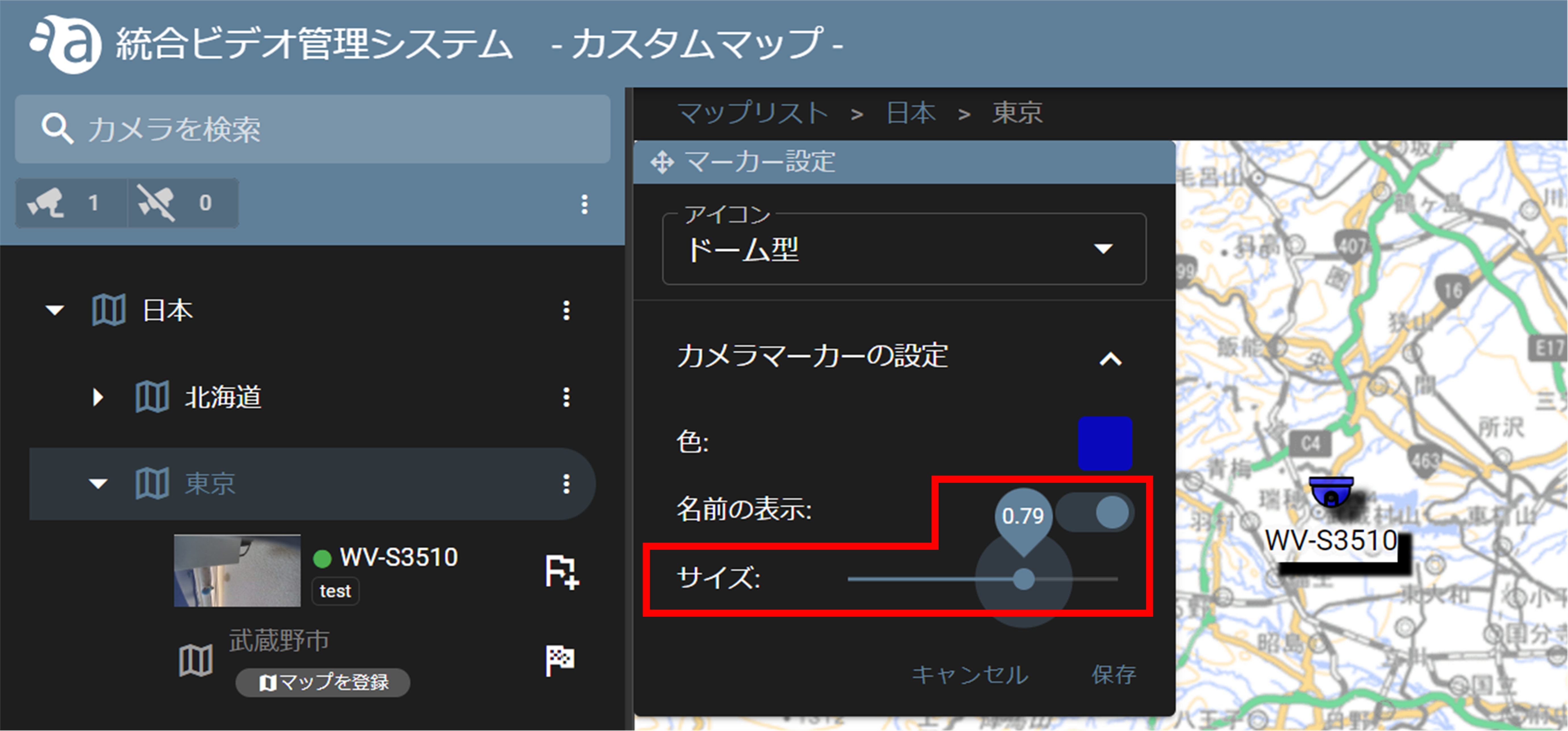Open the camera filter more-options menu
This screenshot has width=1568, height=731.
coord(584,204)
